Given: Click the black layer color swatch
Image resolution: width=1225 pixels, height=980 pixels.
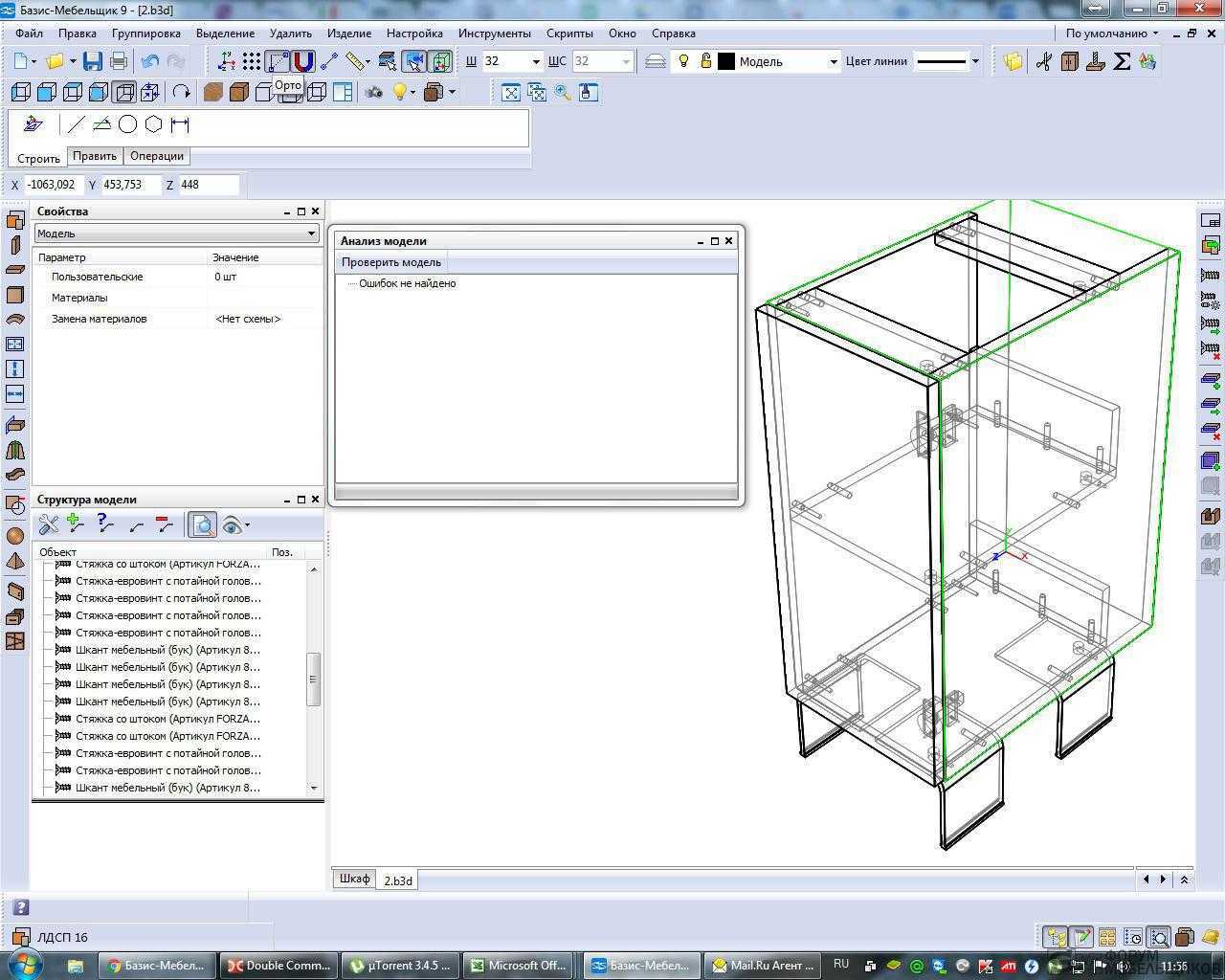Looking at the screenshot, I should coord(726,61).
